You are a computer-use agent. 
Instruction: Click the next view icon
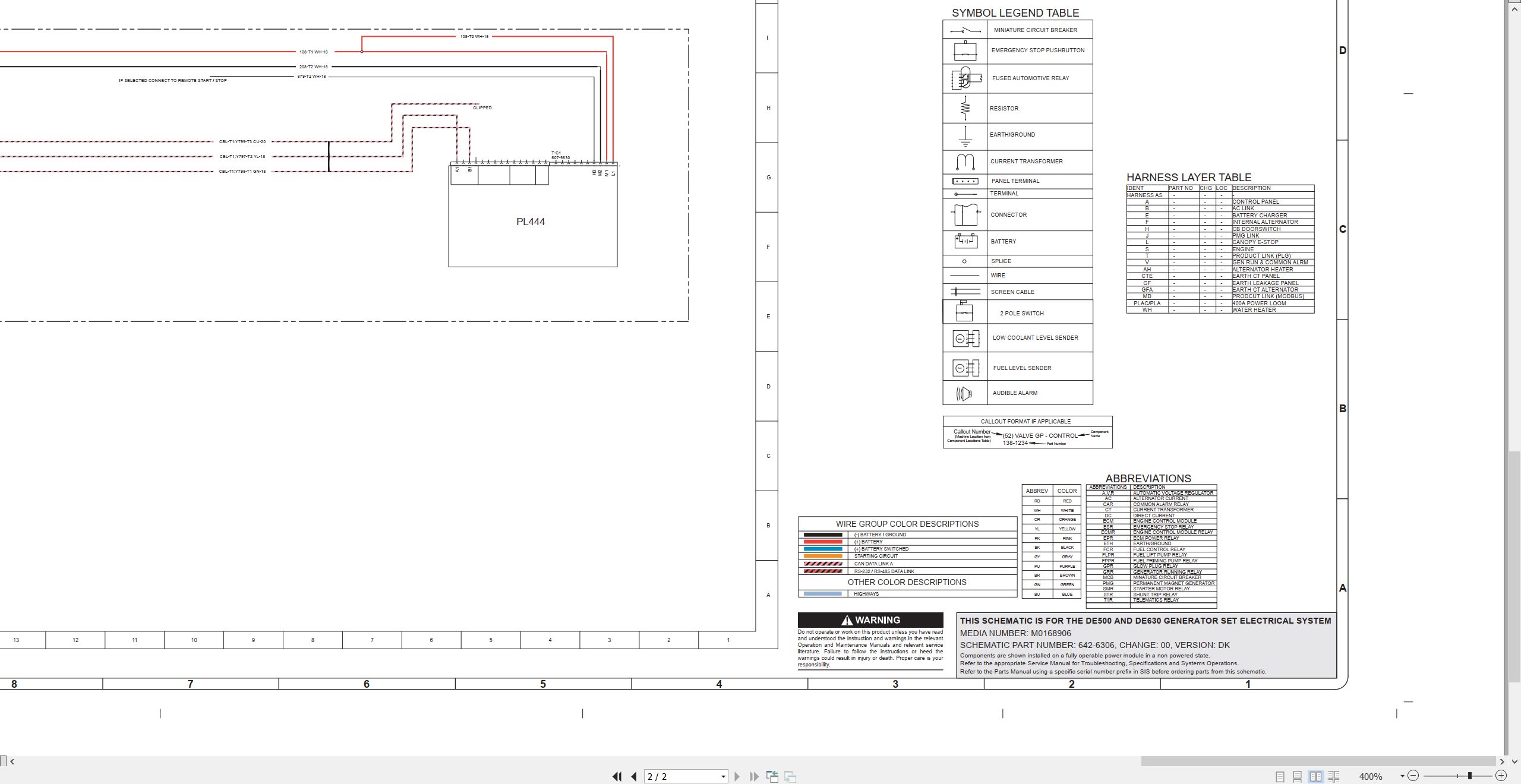coord(790,776)
